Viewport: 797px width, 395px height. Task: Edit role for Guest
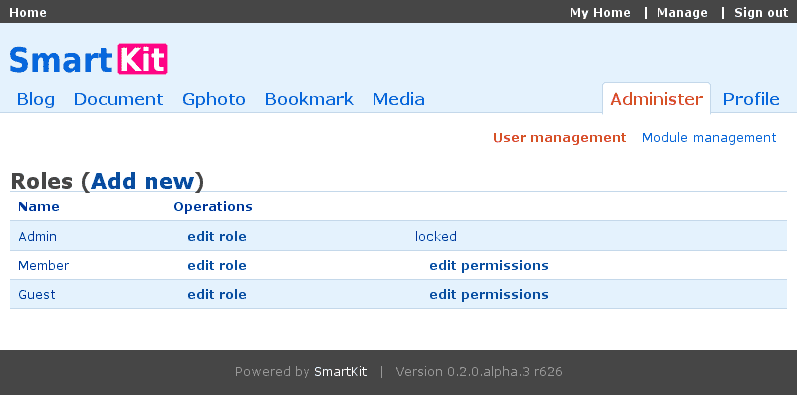pos(217,294)
